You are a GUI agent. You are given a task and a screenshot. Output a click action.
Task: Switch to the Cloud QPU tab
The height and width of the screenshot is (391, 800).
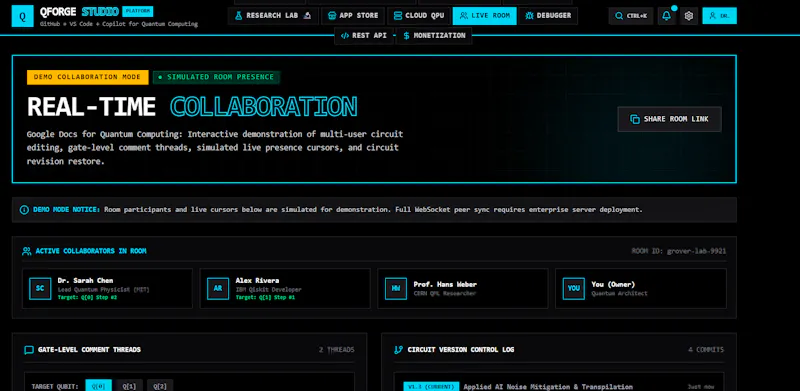click(x=418, y=16)
